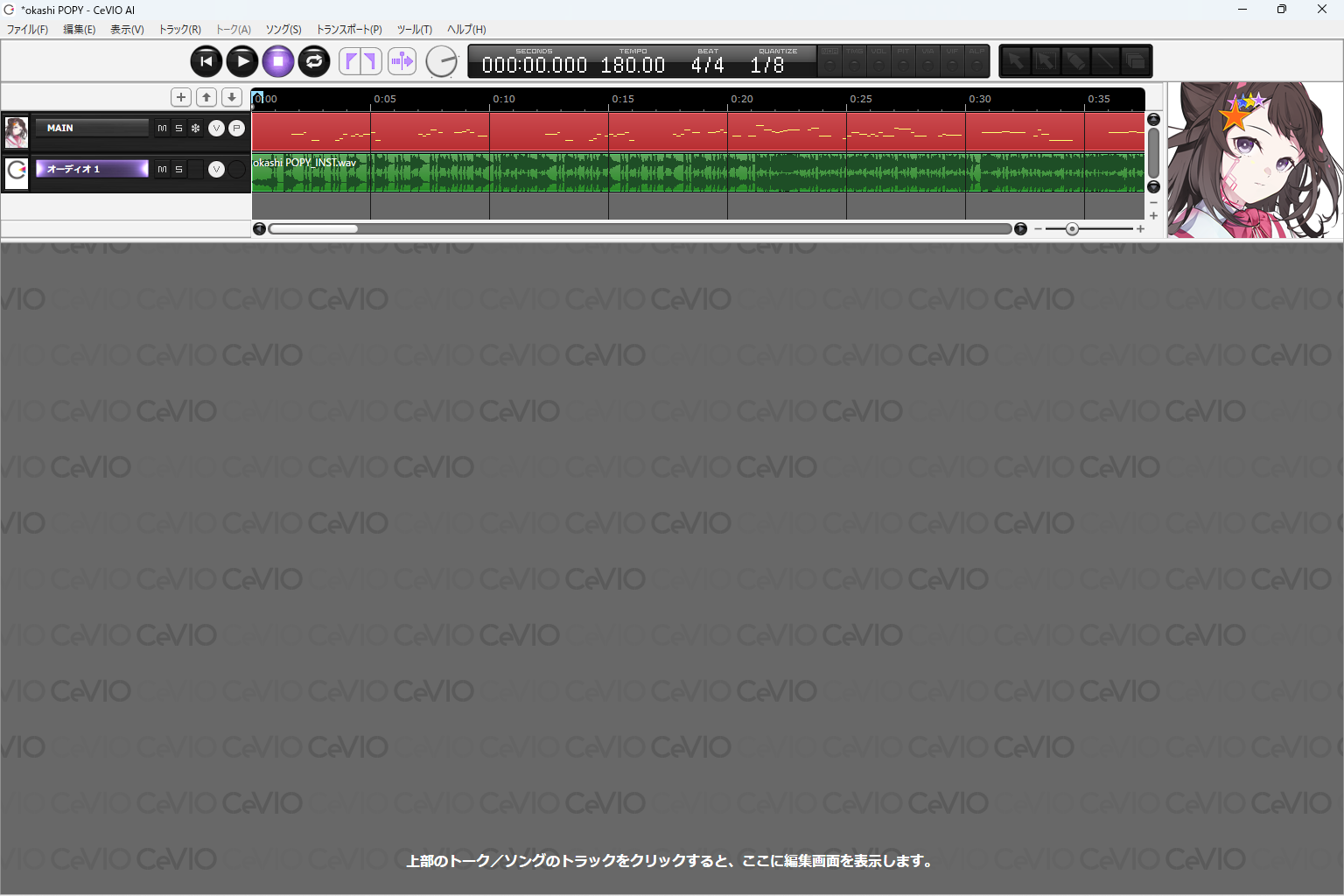Click the add track plus button
Screen dimensions: 1344x896
(181, 97)
